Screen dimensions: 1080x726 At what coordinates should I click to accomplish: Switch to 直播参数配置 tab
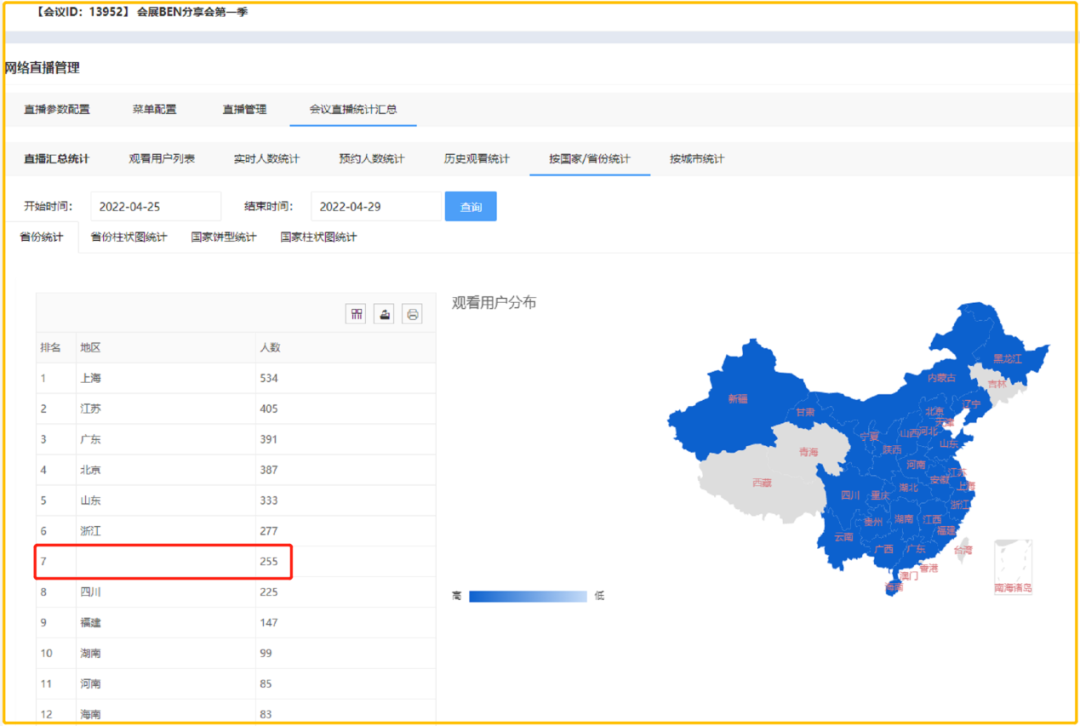coord(56,109)
